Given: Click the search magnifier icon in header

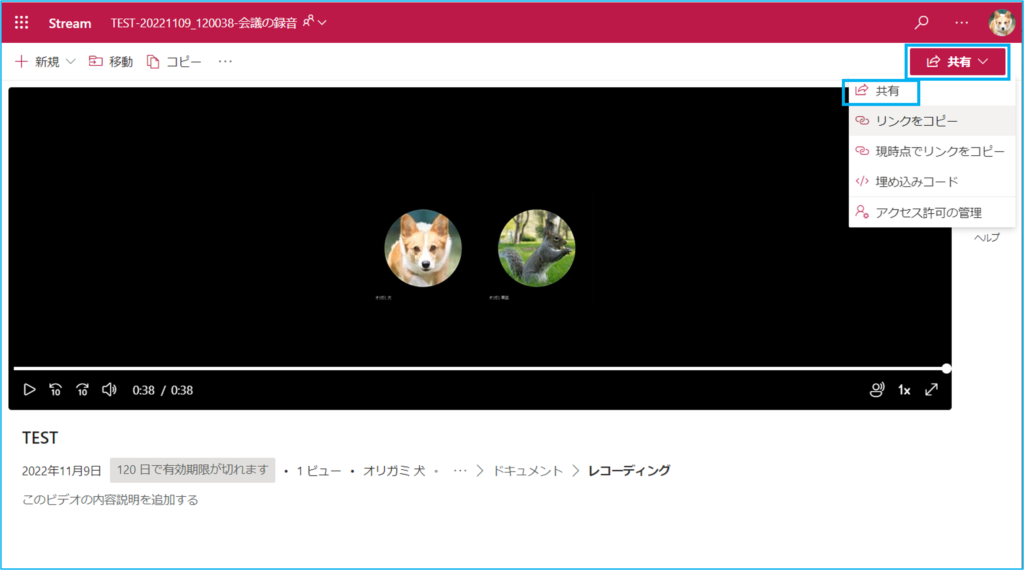Looking at the screenshot, I should pos(921,22).
